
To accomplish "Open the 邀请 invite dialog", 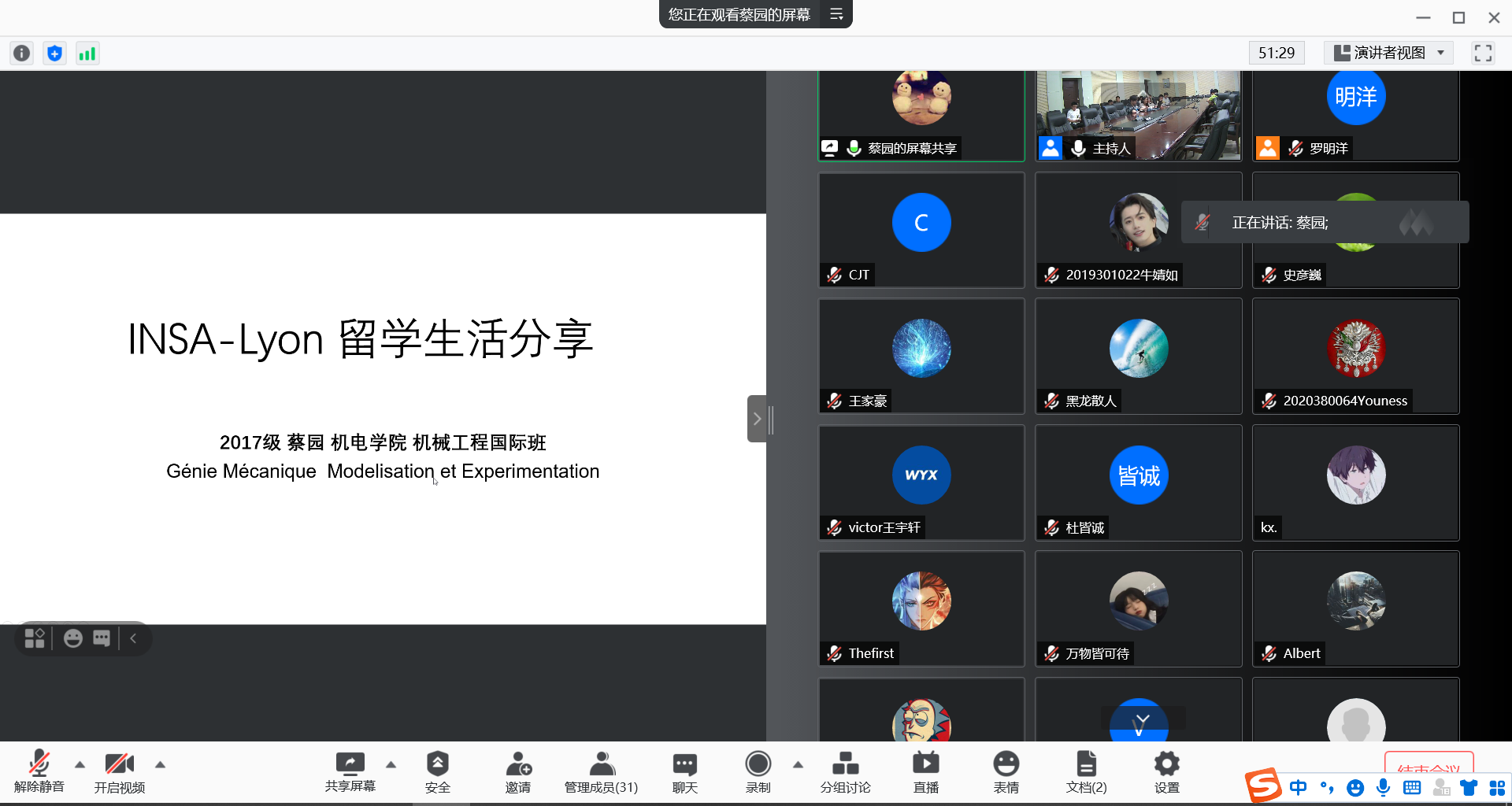I will pos(517,771).
